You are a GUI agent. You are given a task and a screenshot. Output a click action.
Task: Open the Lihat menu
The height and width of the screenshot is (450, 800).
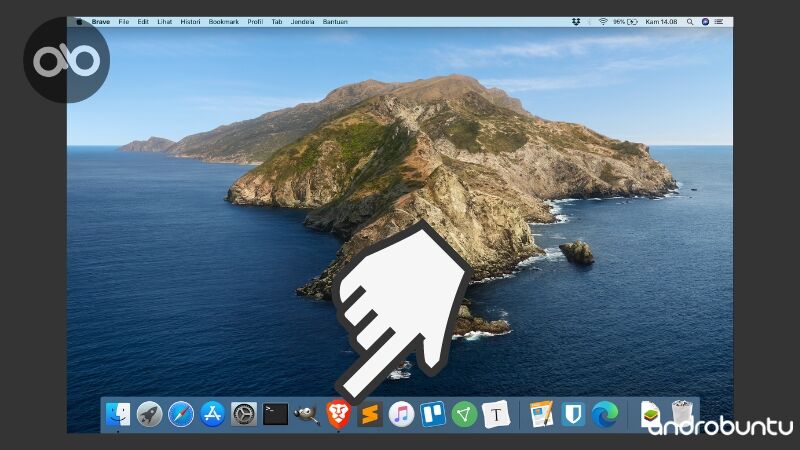[x=164, y=22]
